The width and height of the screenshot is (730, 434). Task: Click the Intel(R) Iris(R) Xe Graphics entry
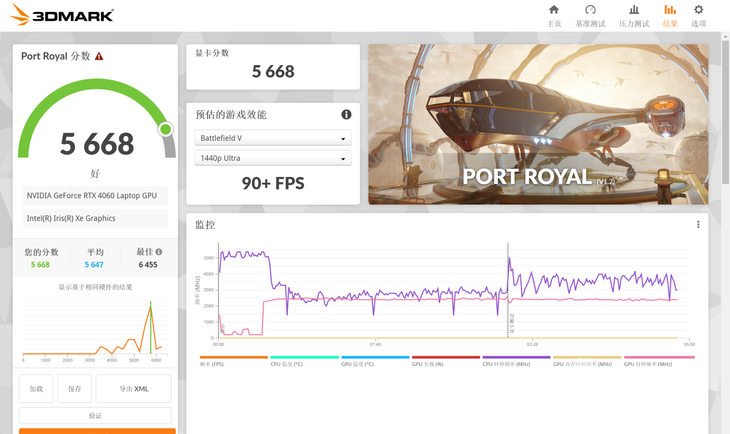(95, 218)
